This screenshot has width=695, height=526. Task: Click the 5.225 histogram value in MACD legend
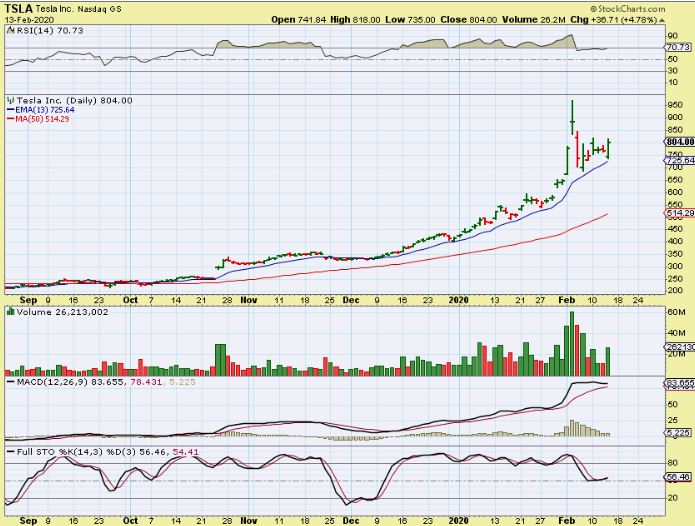click(x=182, y=382)
